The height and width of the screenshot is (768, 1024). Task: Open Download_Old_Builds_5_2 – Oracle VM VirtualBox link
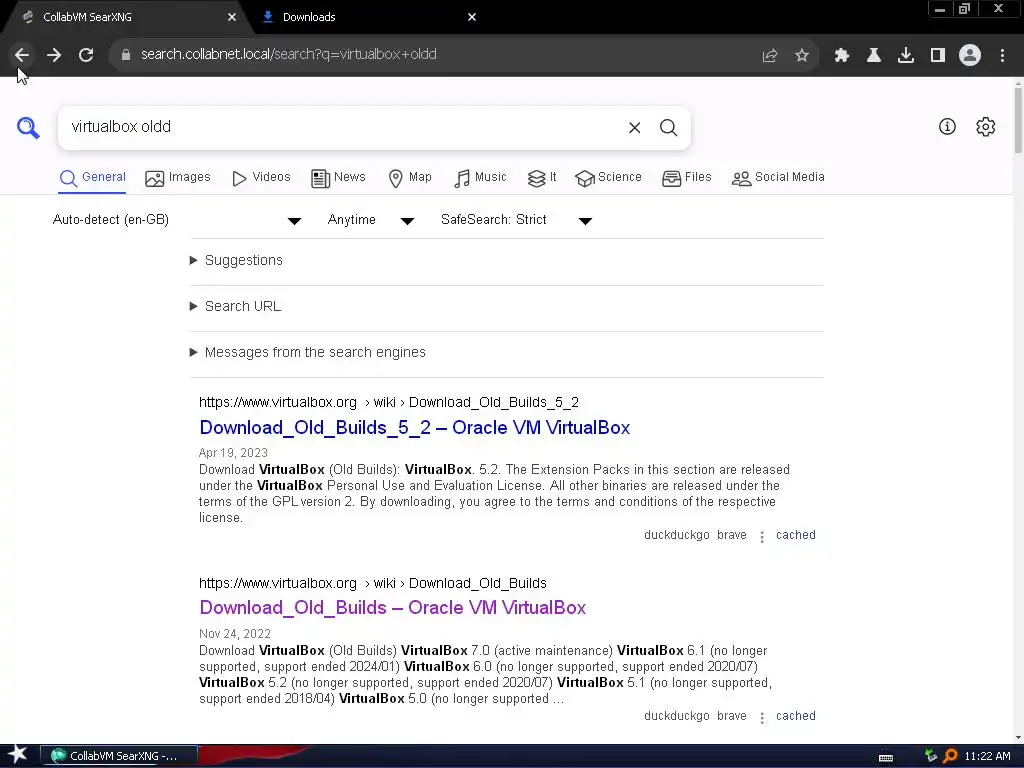click(x=415, y=428)
